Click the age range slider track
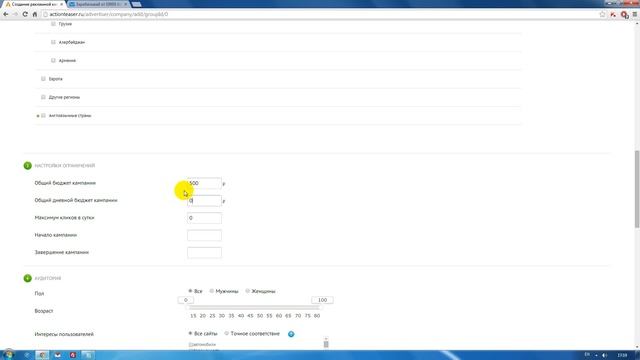The height and width of the screenshot is (360, 640). click(254, 307)
